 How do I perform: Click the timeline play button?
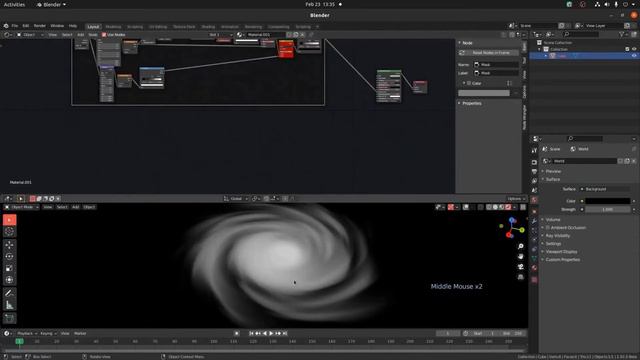point(271,333)
